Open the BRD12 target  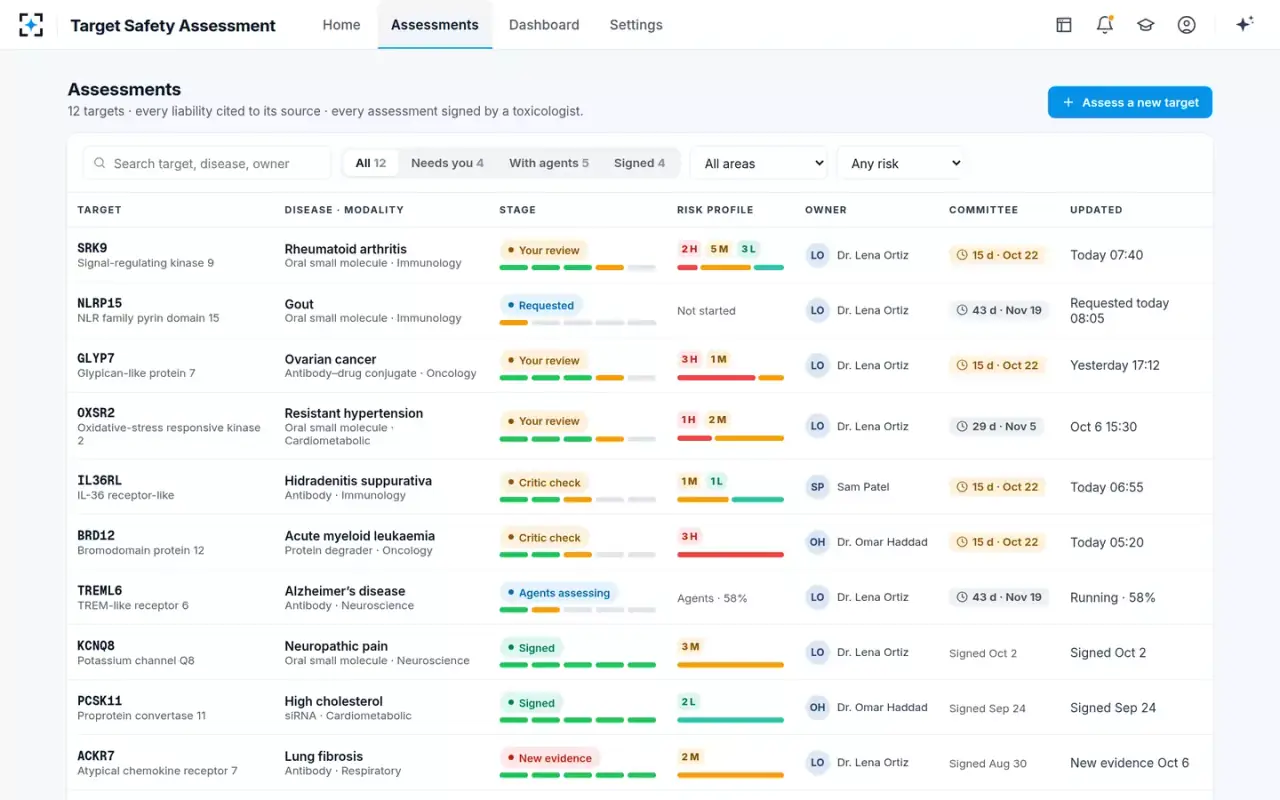[640, 542]
